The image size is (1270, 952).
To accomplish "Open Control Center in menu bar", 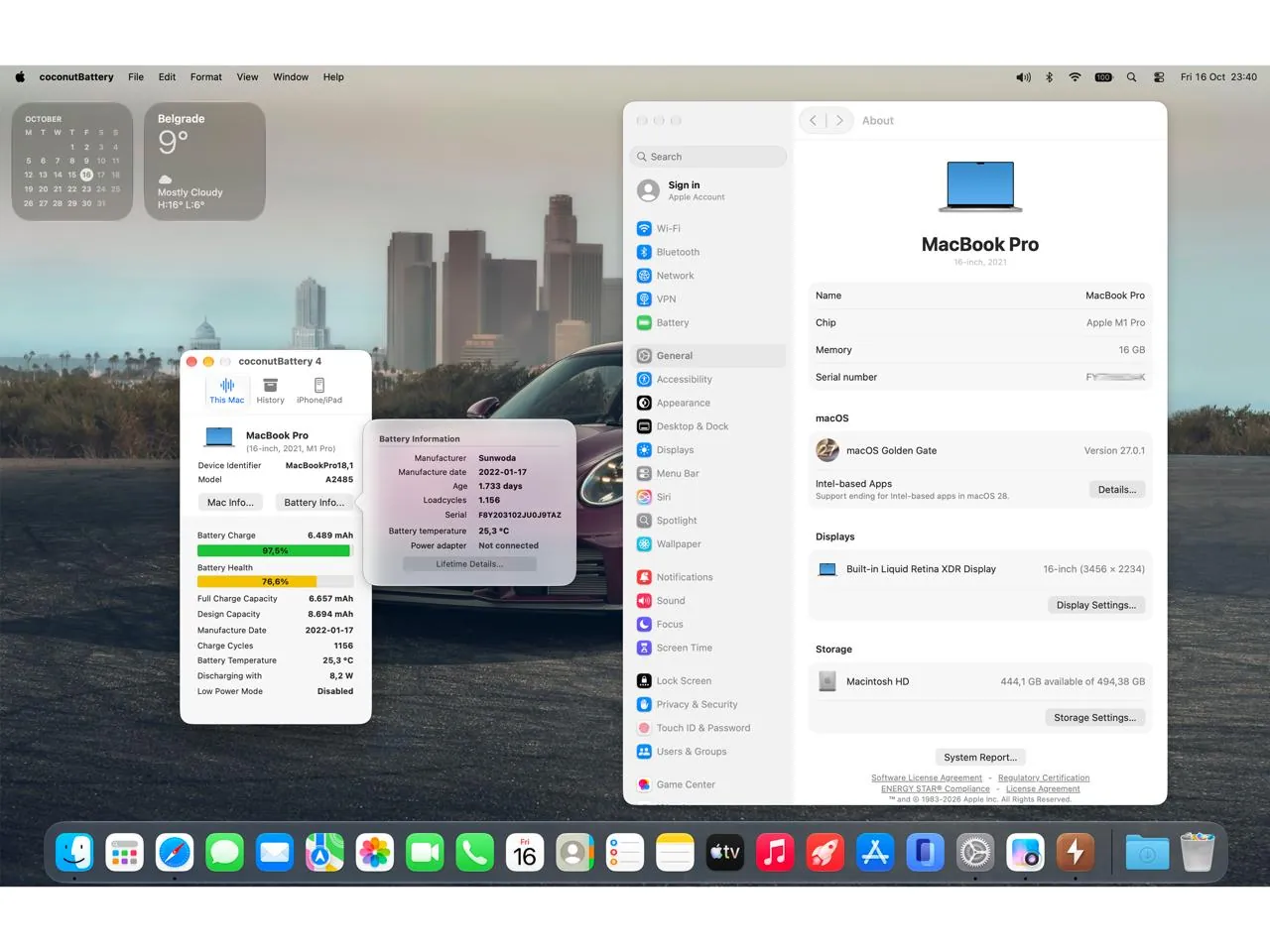I will pos(1159,77).
